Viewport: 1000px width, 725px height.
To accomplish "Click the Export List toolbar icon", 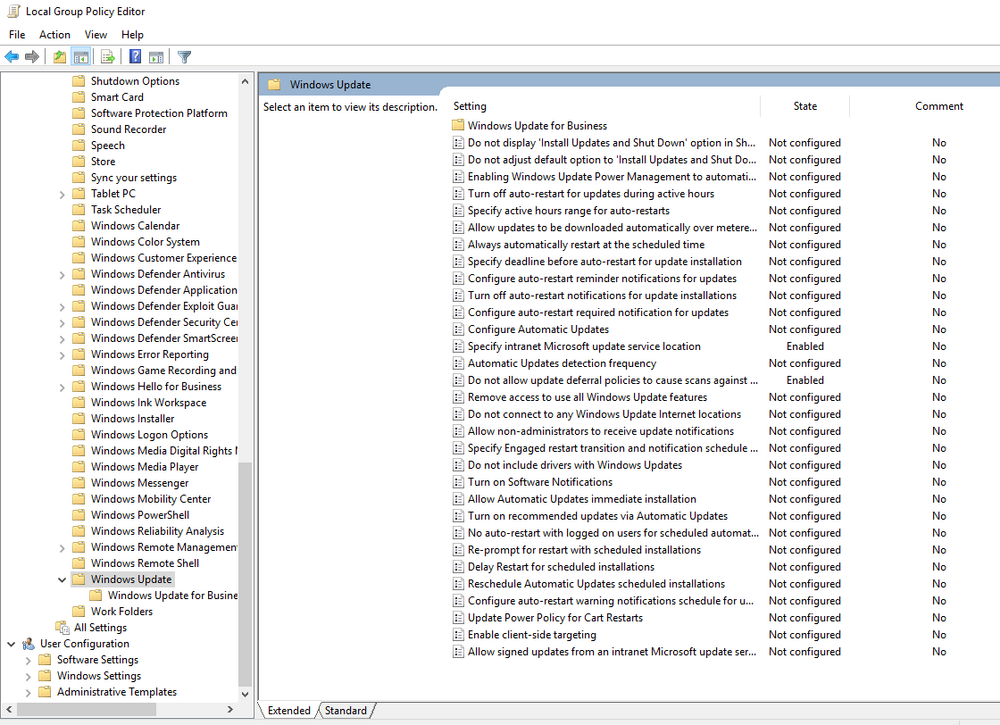I will click(x=108, y=57).
